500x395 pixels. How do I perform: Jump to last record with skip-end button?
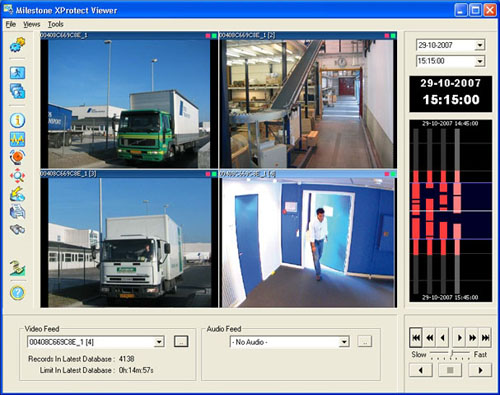(486, 338)
